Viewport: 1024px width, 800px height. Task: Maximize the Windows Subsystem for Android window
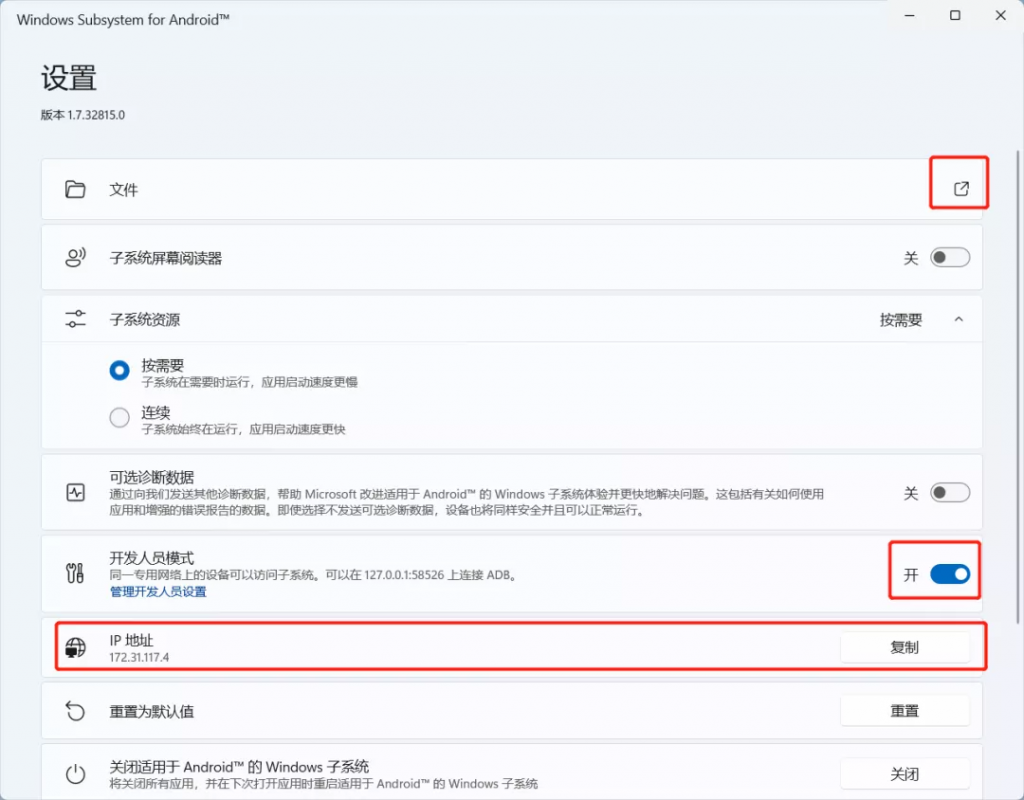pyautogui.click(x=955, y=15)
